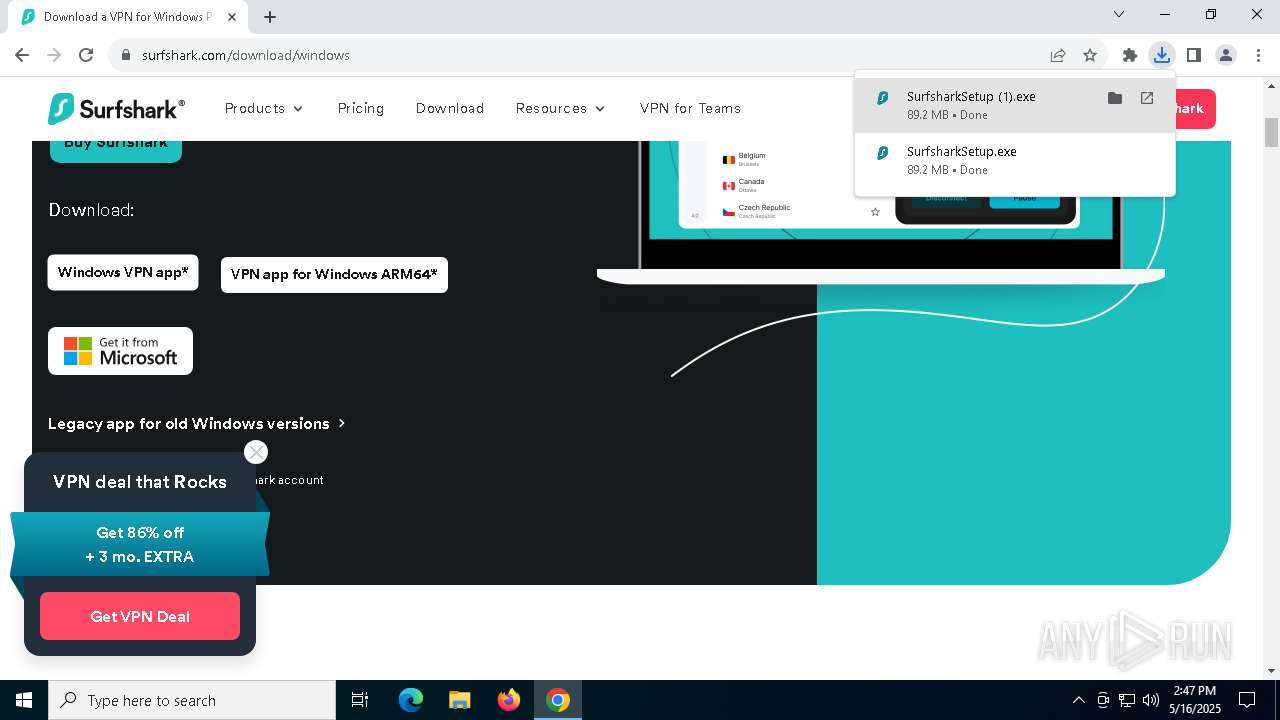
Task: Click the Get 86% off banner
Action: point(140,544)
